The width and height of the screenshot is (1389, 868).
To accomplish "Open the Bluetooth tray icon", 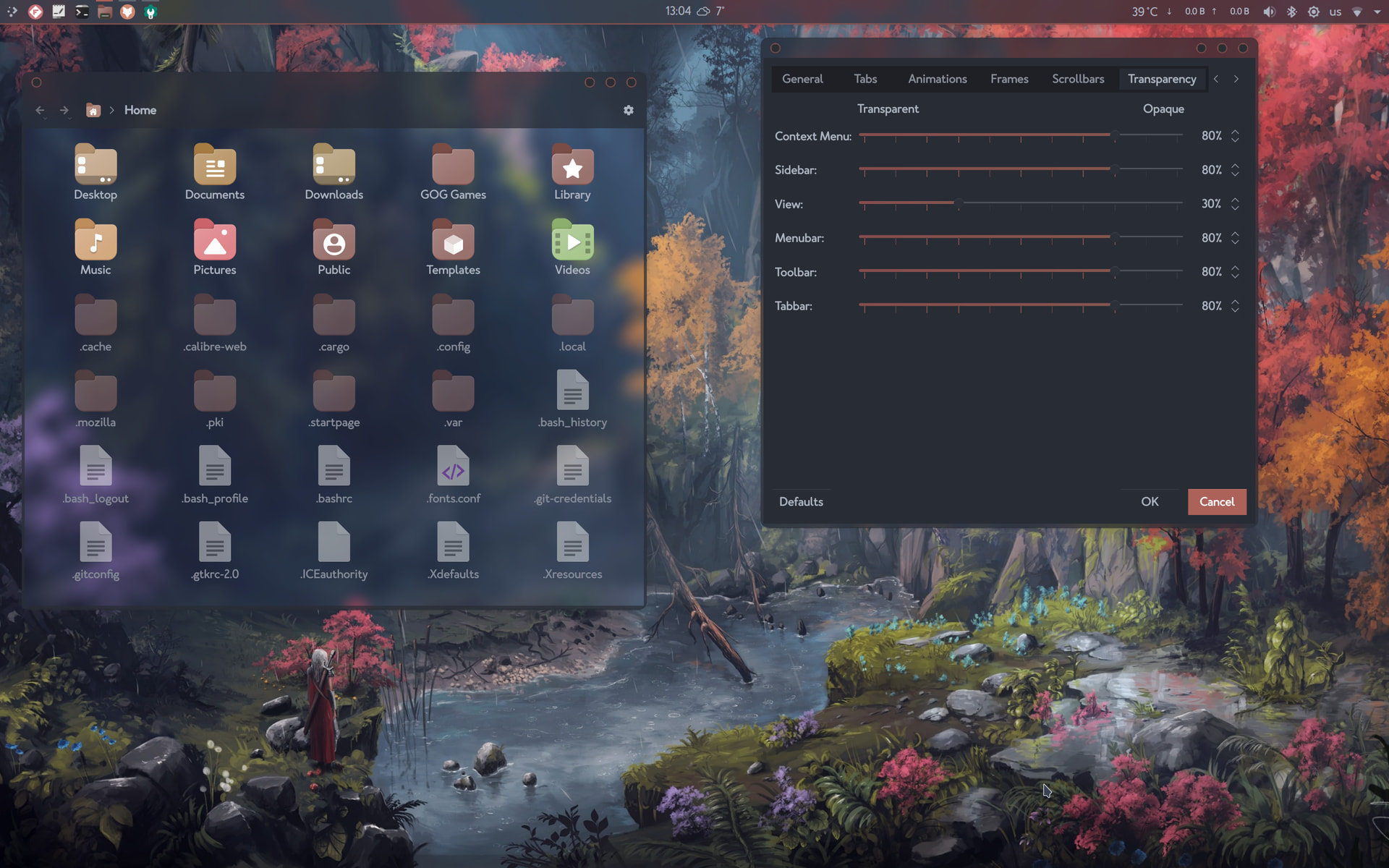I will (x=1291, y=12).
